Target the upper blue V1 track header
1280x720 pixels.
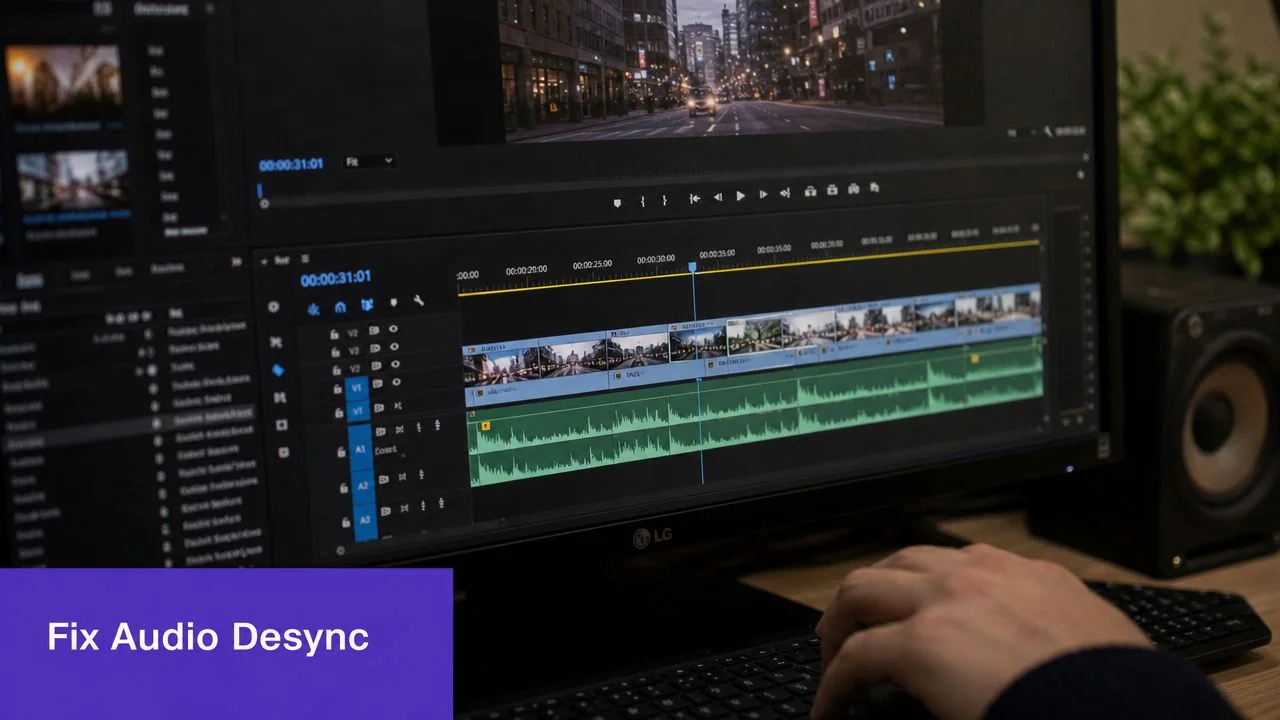coord(356,389)
